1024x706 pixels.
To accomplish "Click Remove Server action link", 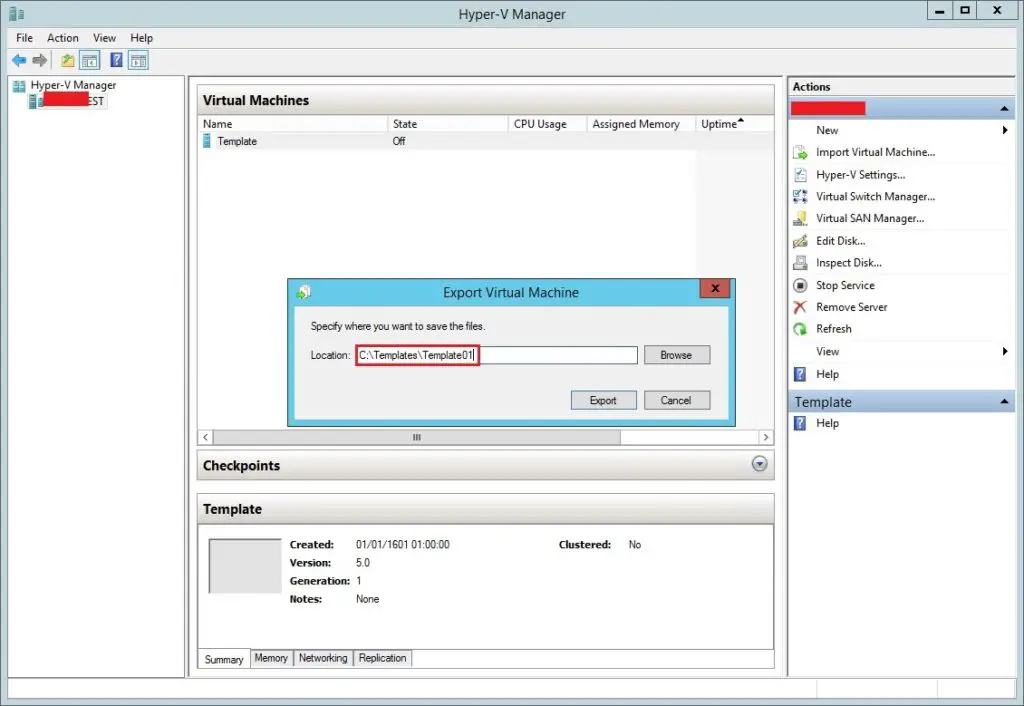I will (x=852, y=307).
